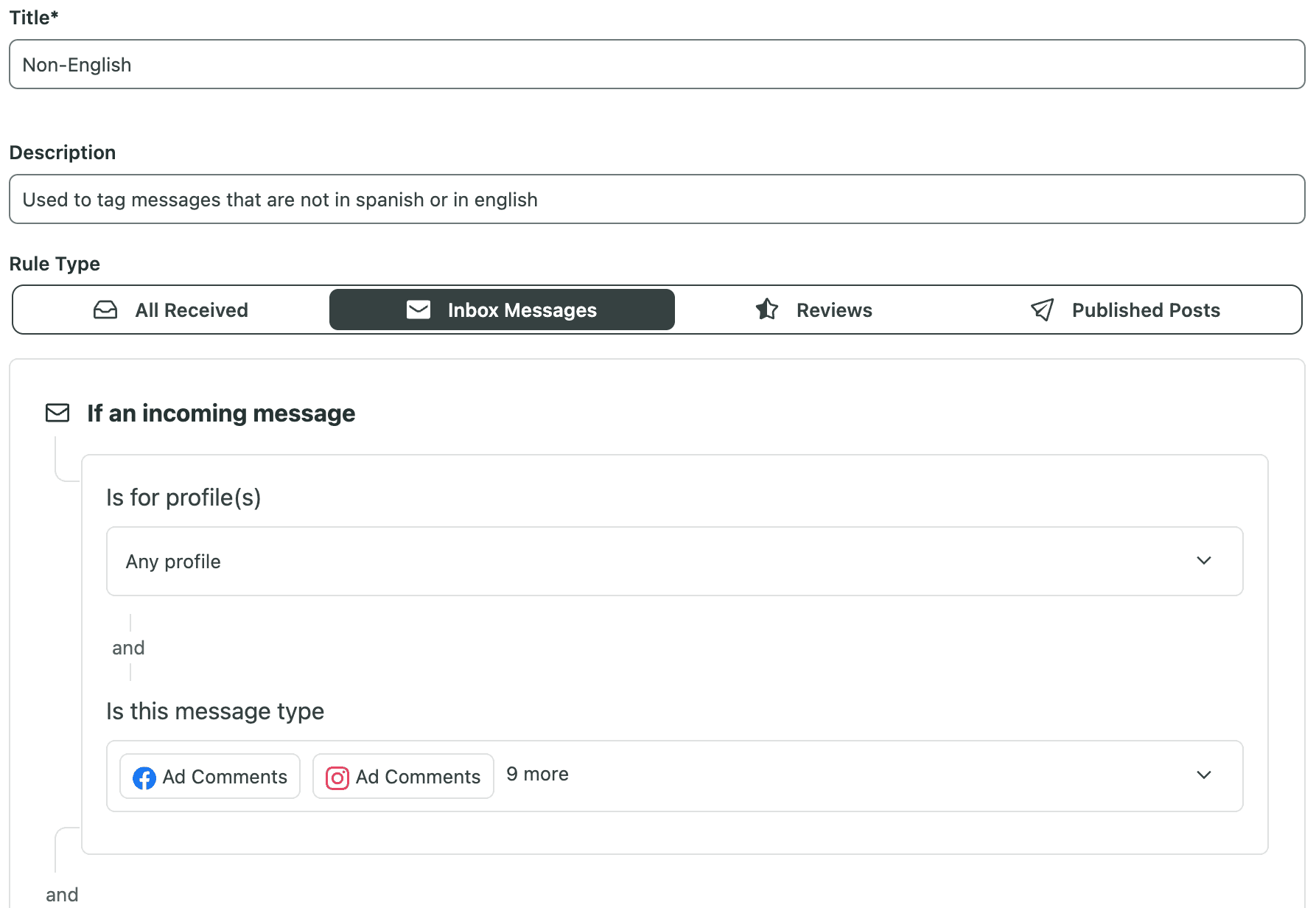
Task: Click the envelope icon beside All Received
Action: click(105, 310)
